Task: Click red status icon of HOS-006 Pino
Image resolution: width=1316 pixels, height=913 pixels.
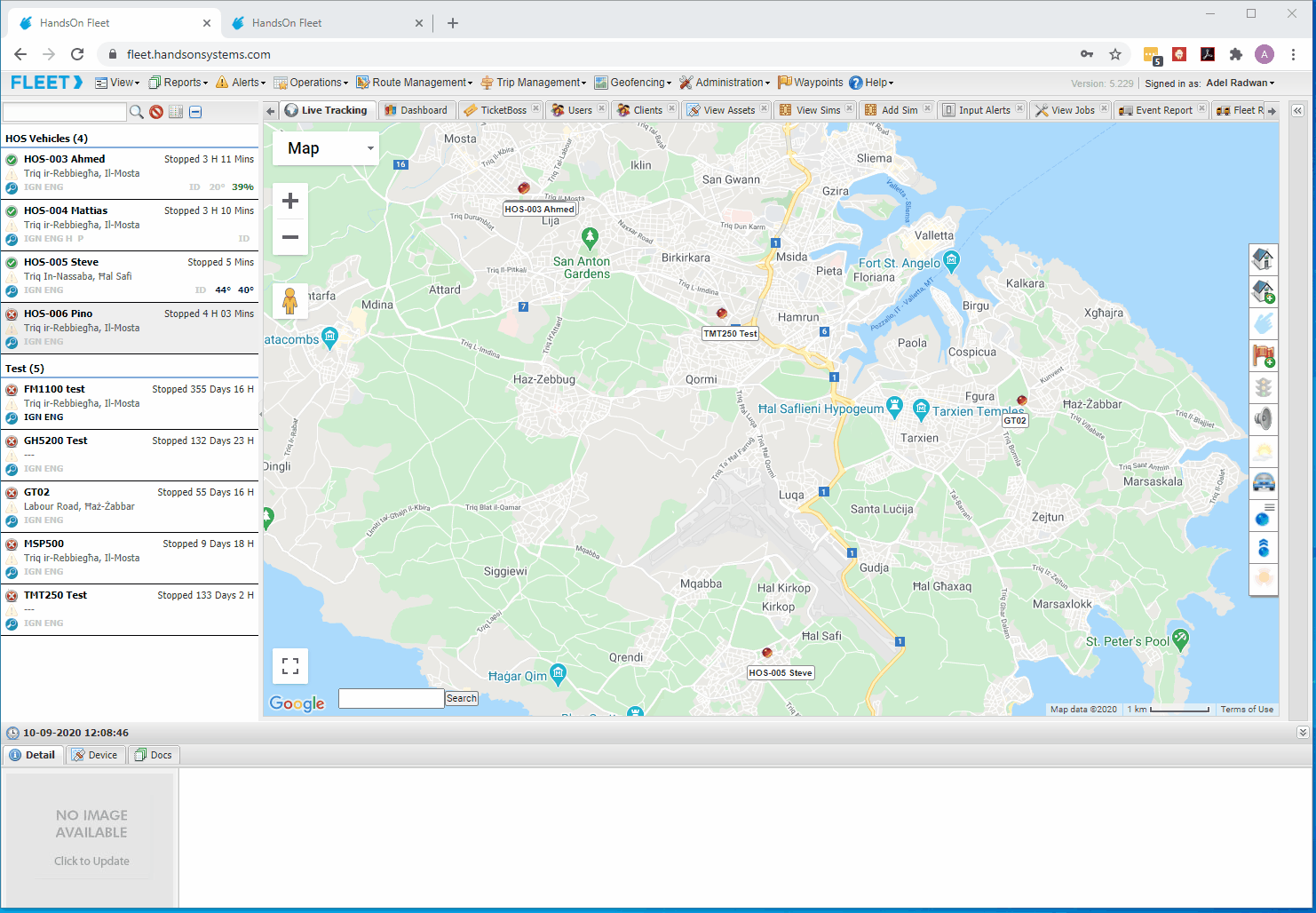Action: click(12, 314)
